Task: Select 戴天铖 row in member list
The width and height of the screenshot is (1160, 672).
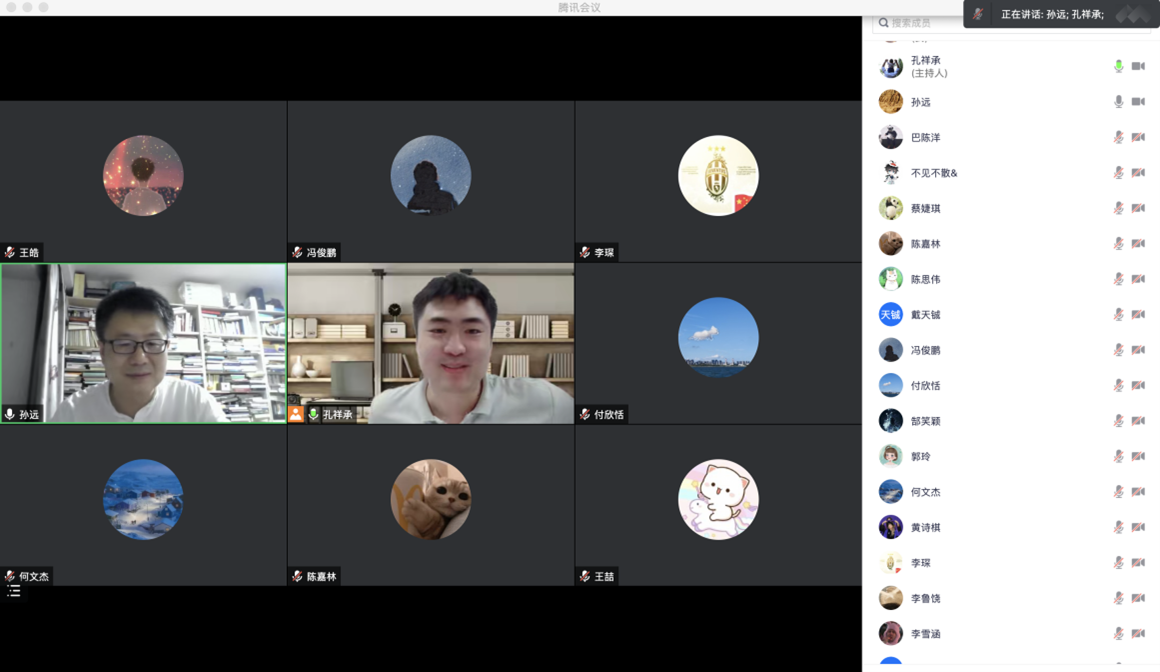Action: (925, 315)
